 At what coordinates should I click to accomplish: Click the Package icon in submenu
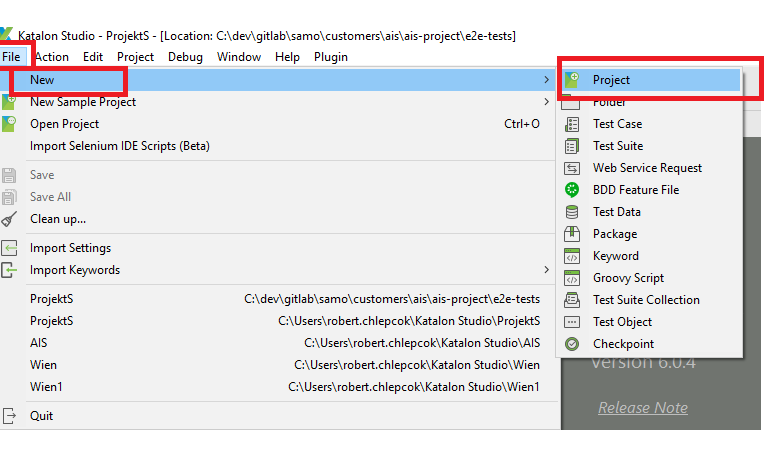(x=572, y=234)
